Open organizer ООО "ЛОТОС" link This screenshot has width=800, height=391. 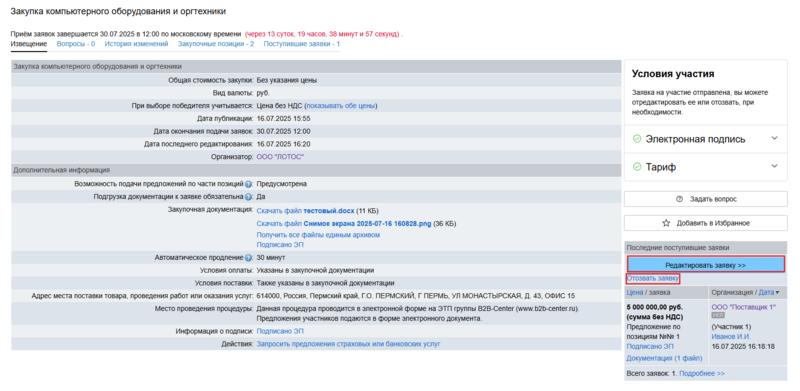pos(280,157)
